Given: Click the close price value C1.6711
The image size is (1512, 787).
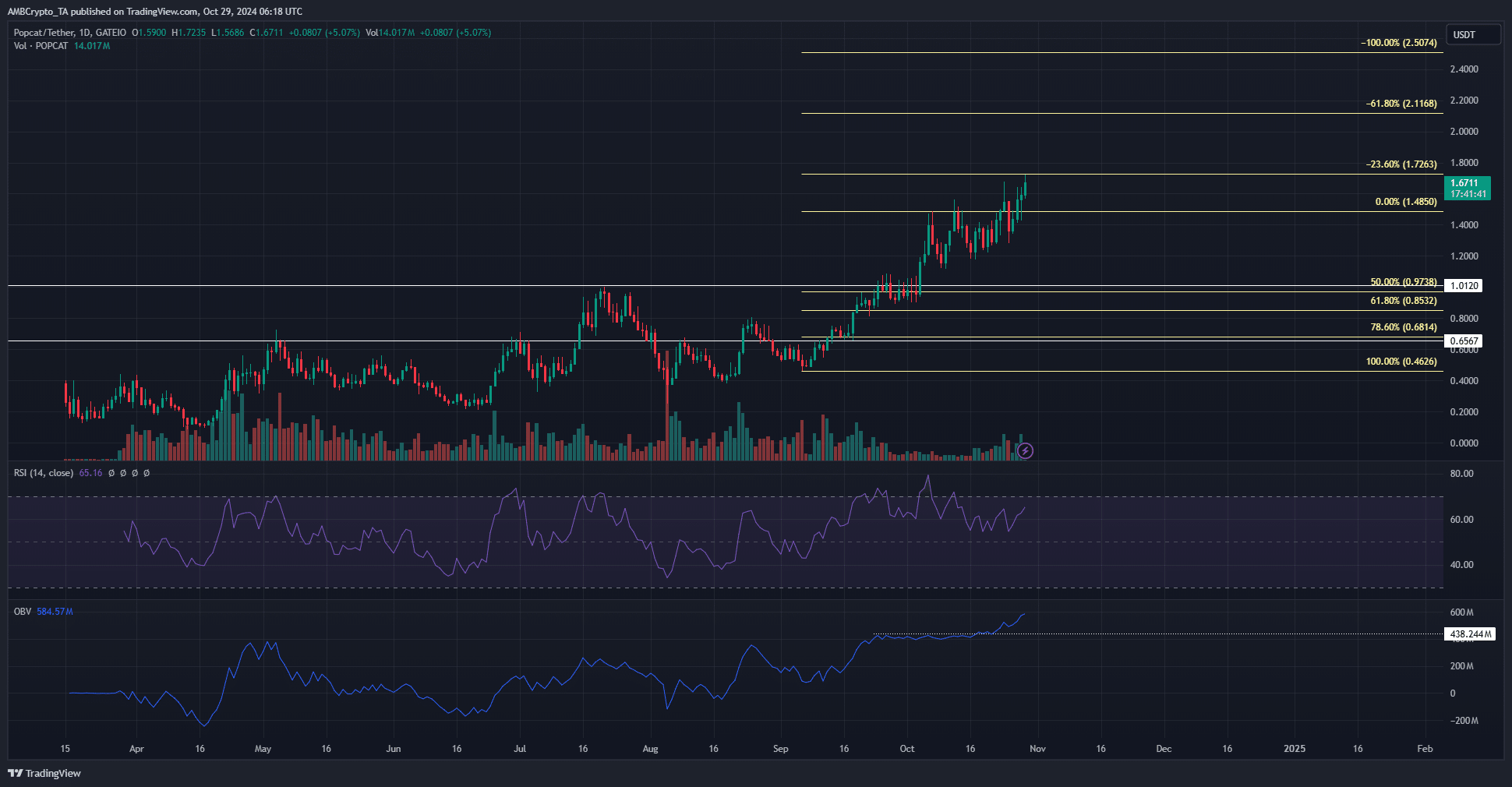Looking at the screenshot, I should pos(267,33).
